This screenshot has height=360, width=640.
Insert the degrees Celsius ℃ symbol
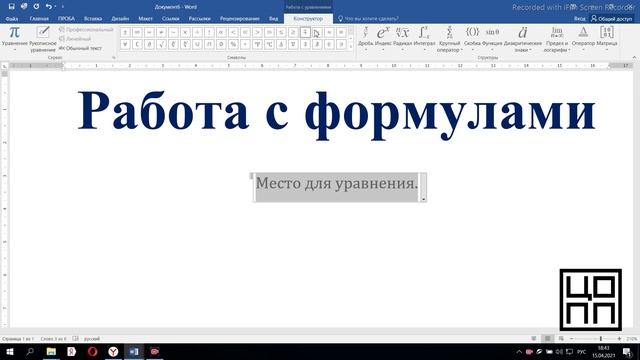pos(269,44)
